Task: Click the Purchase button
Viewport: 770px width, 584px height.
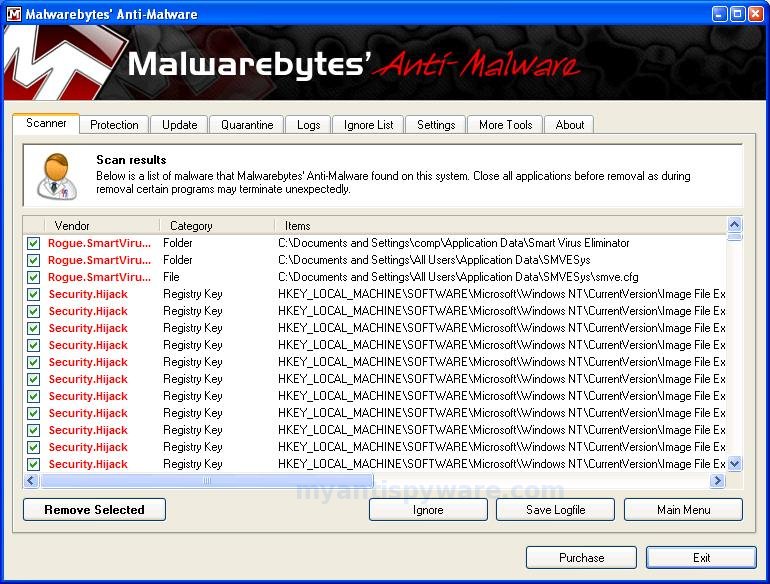Action: click(x=581, y=557)
